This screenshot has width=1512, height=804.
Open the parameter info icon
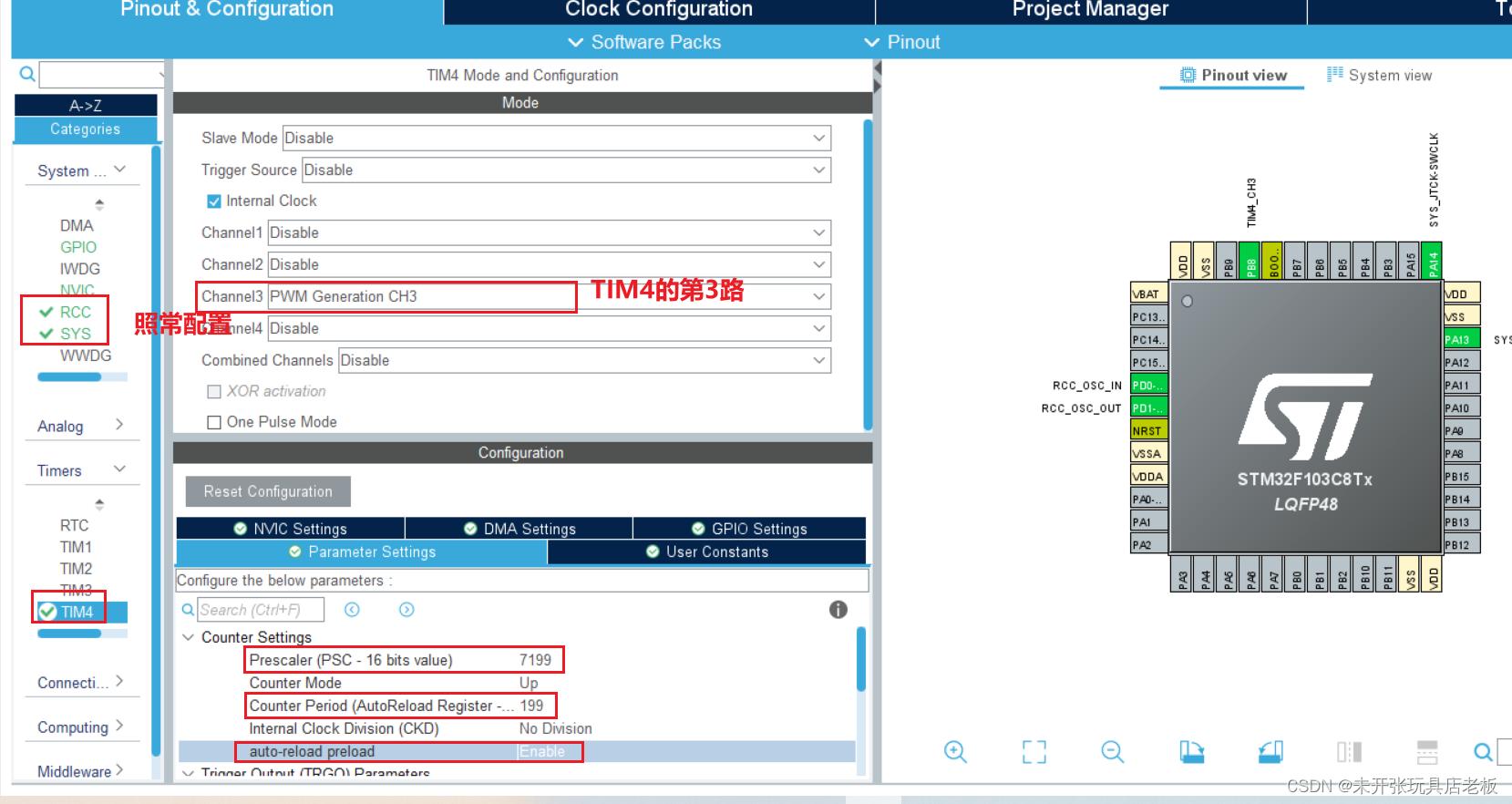coord(838,610)
